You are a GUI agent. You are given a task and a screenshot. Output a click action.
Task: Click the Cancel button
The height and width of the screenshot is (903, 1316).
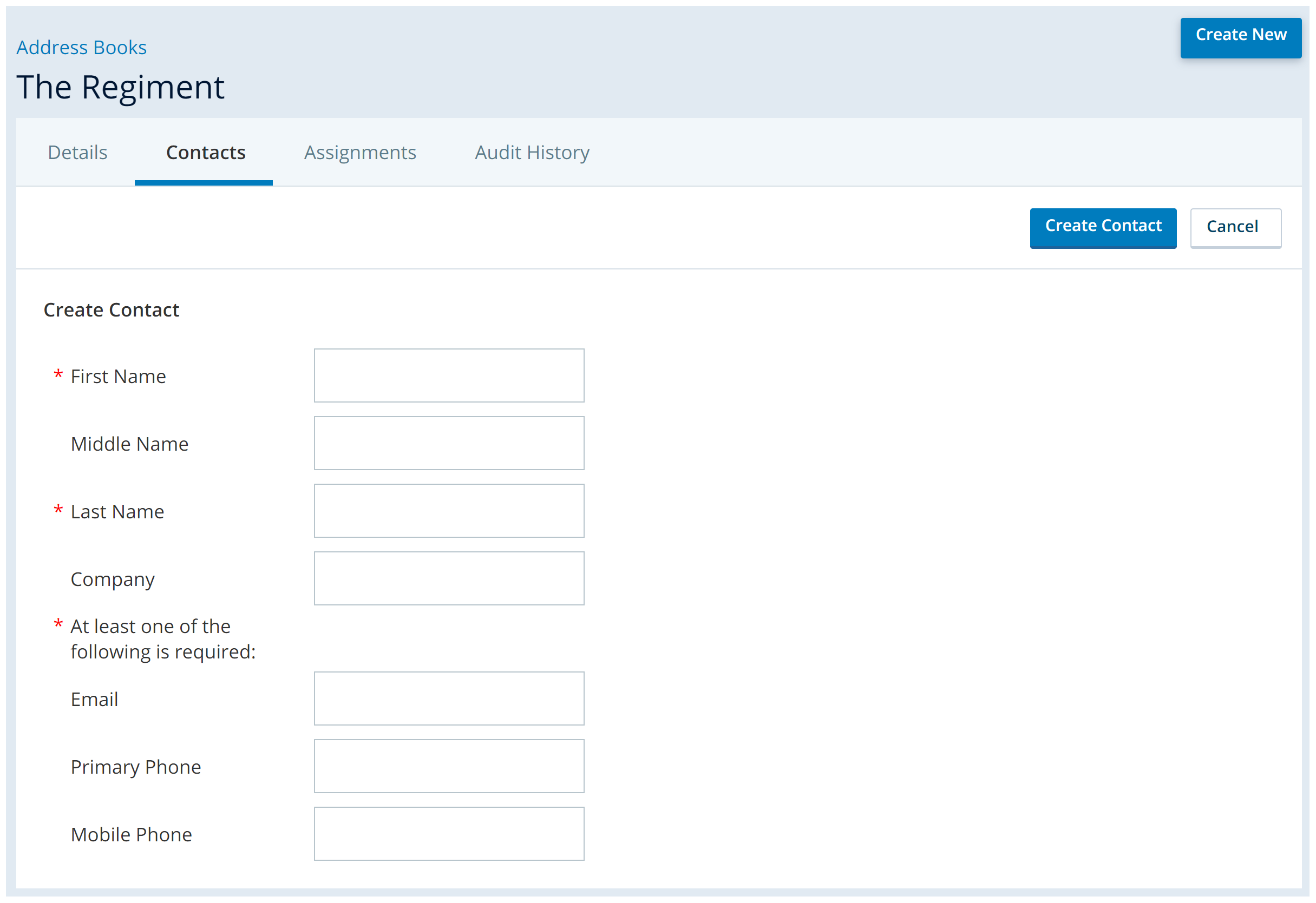coord(1231,225)
